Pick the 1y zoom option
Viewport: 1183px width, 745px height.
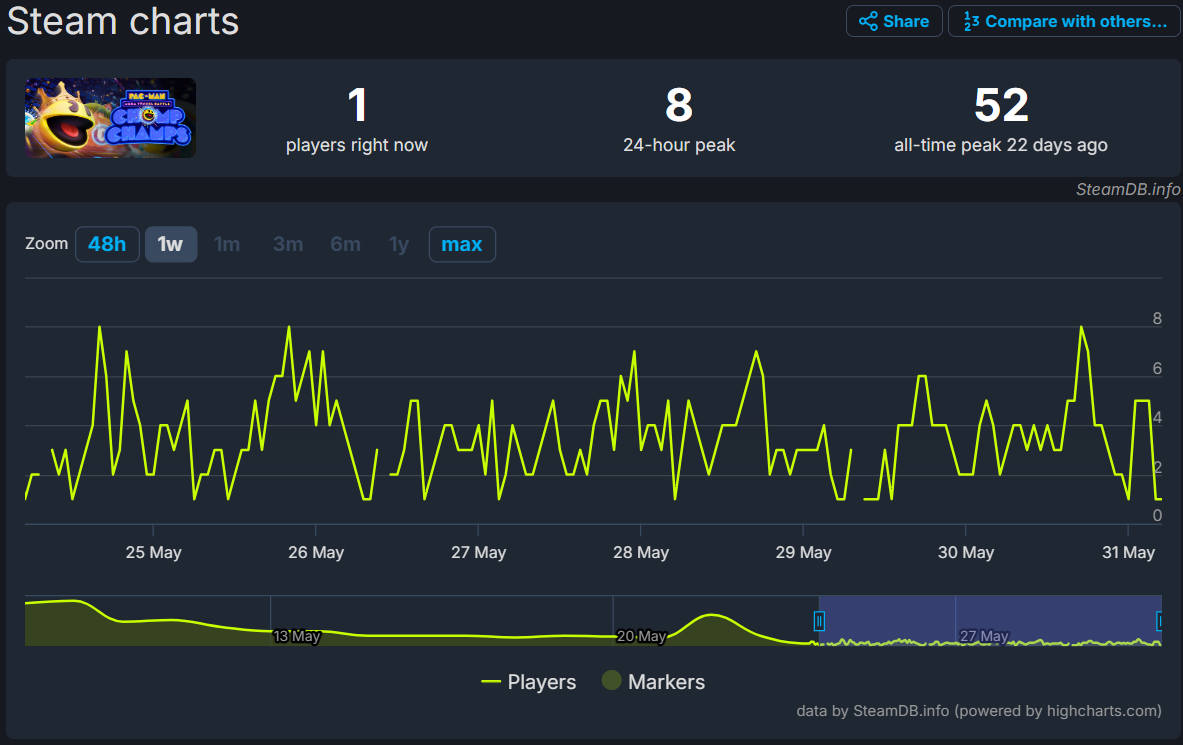pyautogui.click(x=399, y=244)
